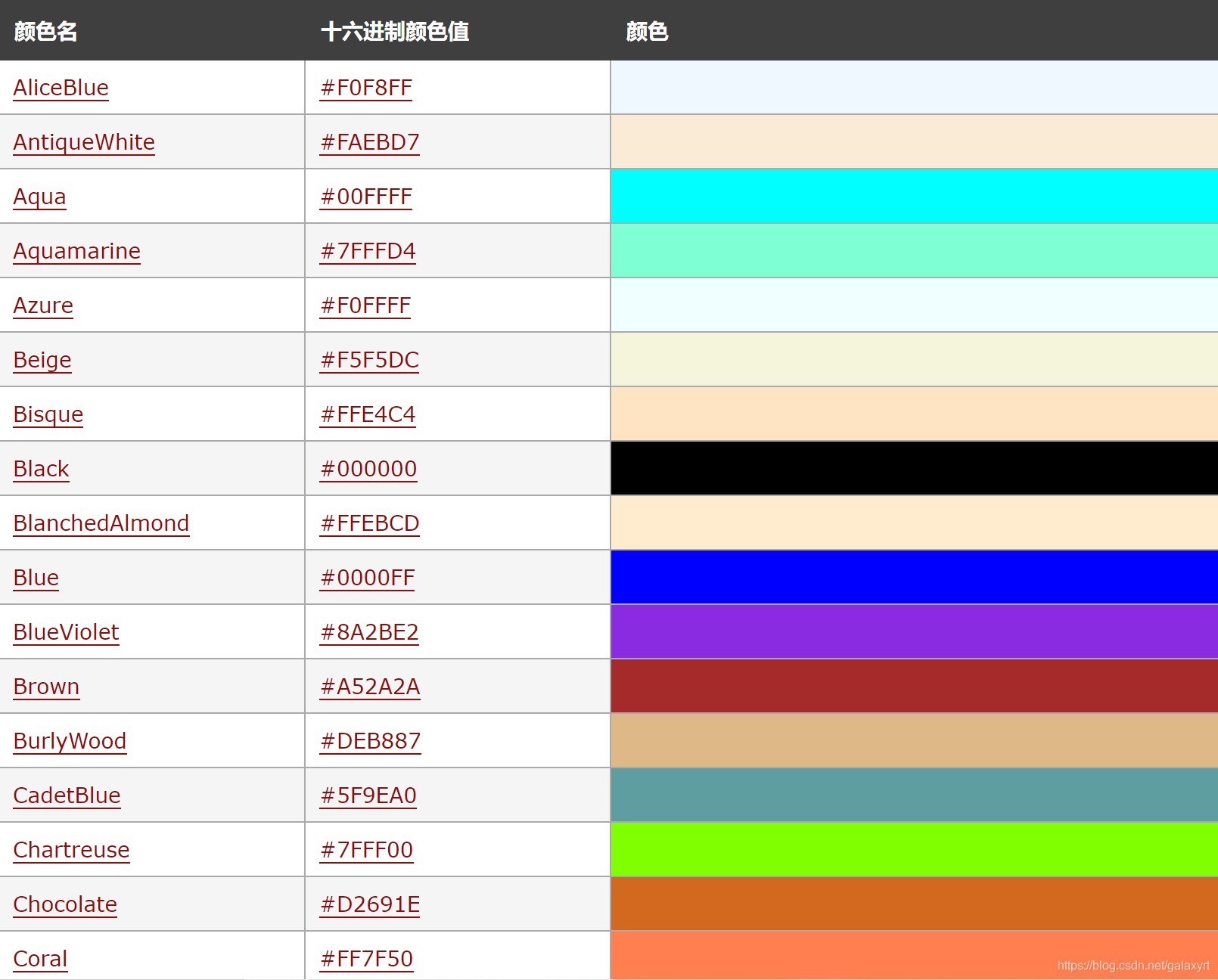Click the #000000 hex value link
Image resolution: width=1218 pixels, height=980 pixels.
[x=368, y=469]
